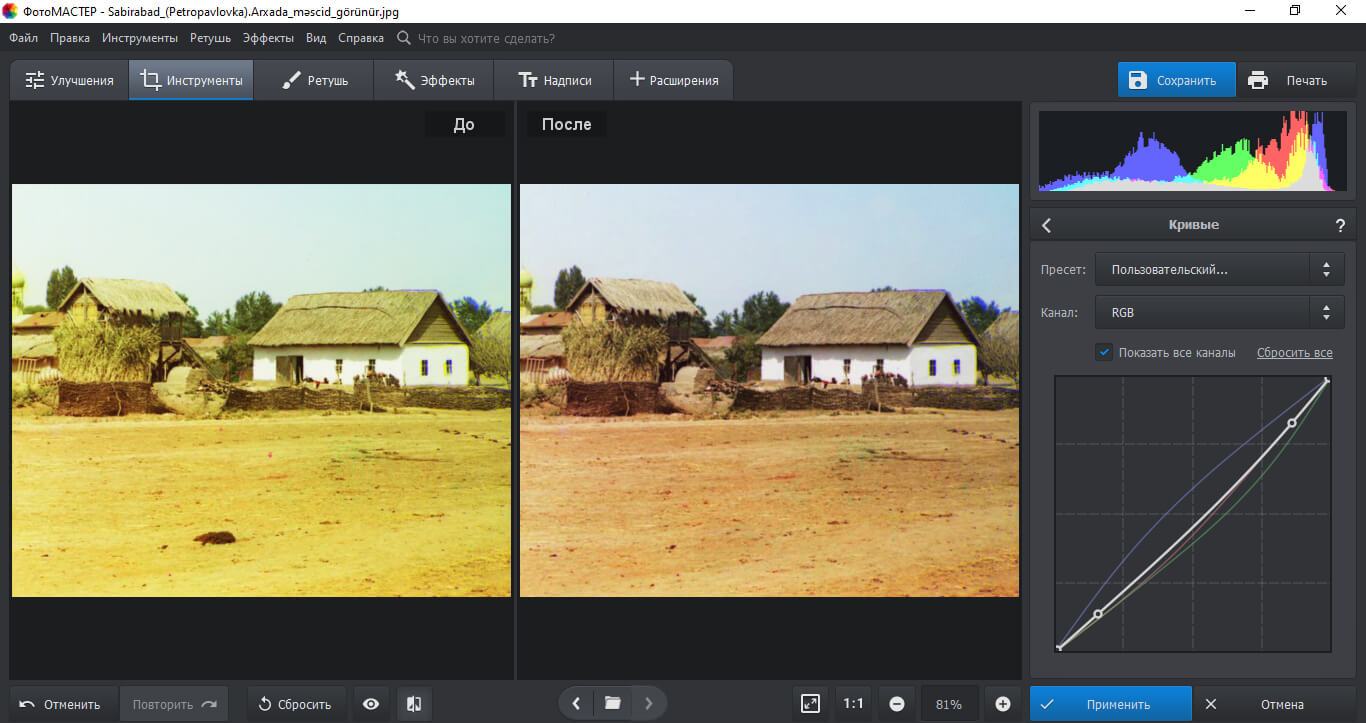Image resolution: width=1366 pixels, height=723 pixels.
Task: Go to previous photo arrow
Action: [576, 703]
